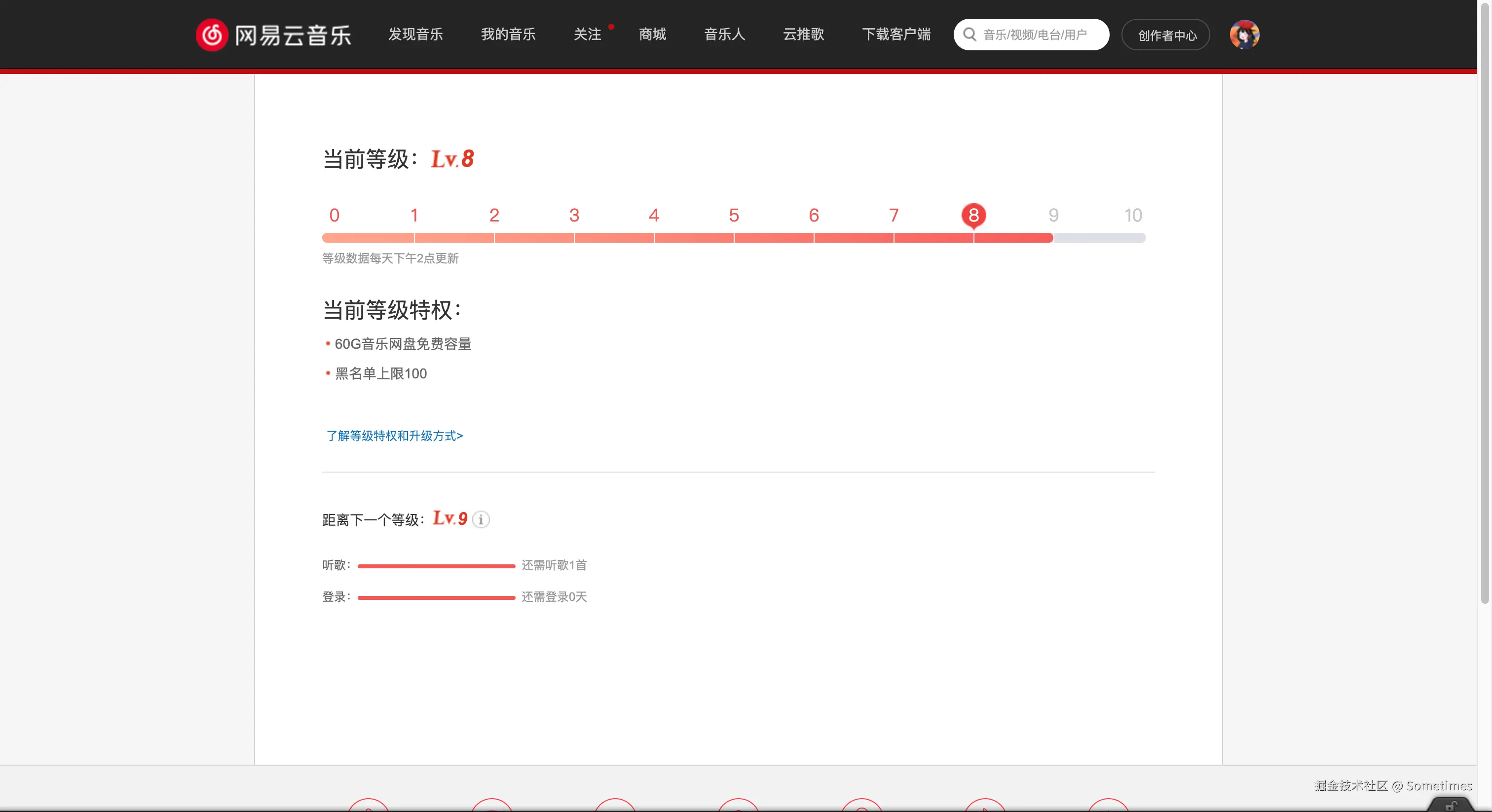Image resolution: width=1492 pixels, height=812 pixels.
Task: Click the red notification dot on 关注
Action: [x=611, y=26]
